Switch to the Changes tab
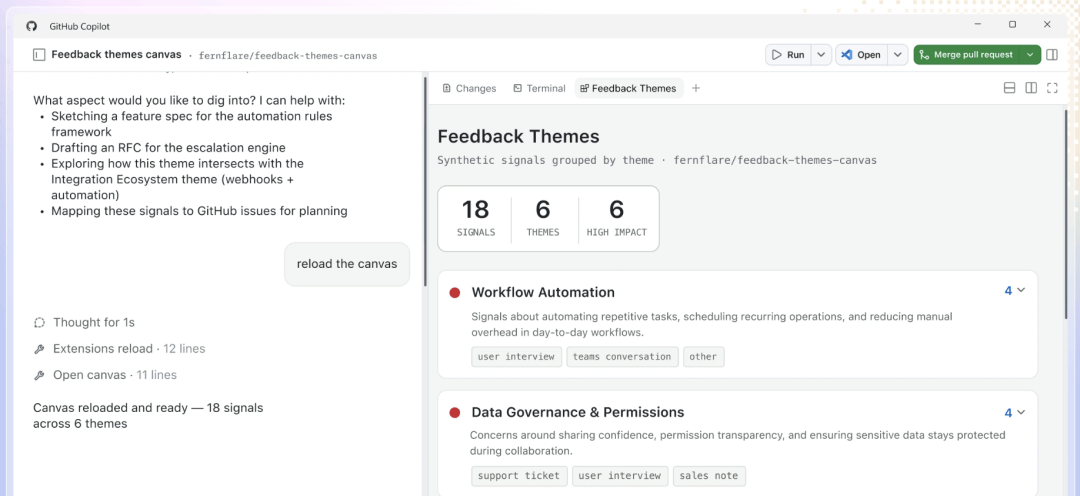The image size is (1080, 496). pyautogui.click(x=469, y=88)
